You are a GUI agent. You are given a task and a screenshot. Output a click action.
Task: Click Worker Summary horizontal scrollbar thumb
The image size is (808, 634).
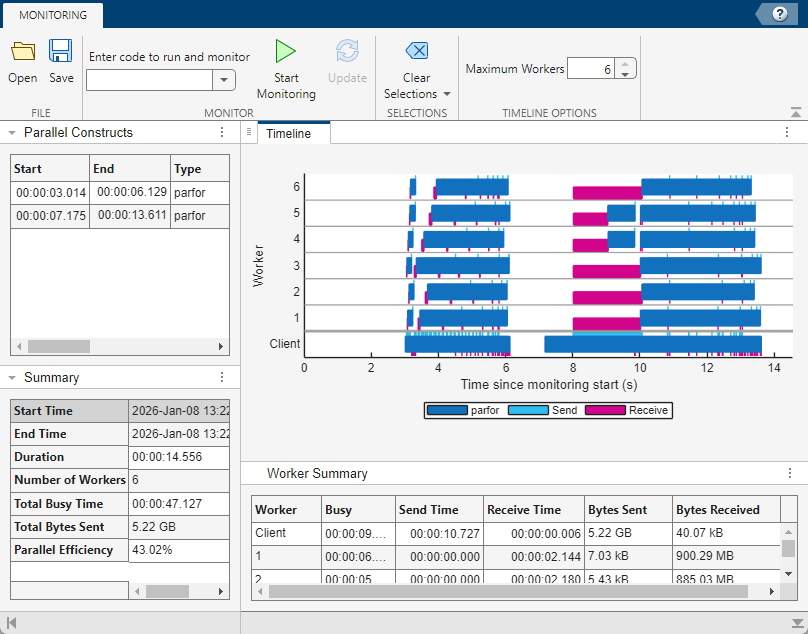click(x=508, y=591)
